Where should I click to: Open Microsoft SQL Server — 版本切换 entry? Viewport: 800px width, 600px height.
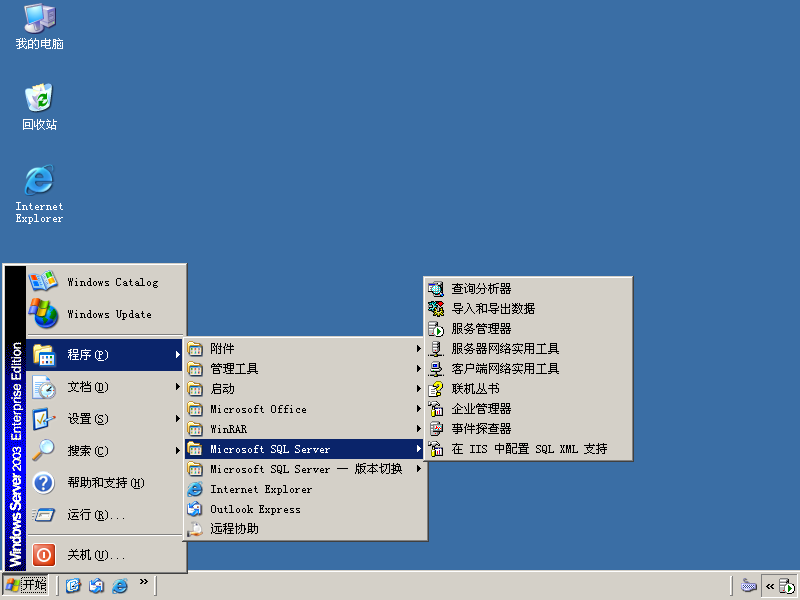click(x=305, y=469)
